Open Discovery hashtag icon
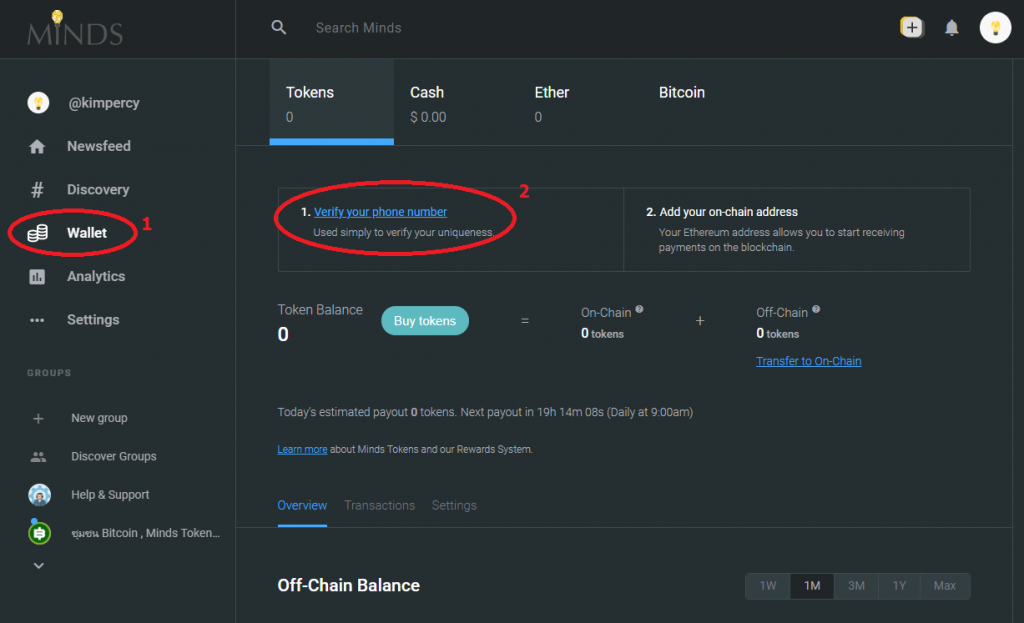 [x=38, y=190]
